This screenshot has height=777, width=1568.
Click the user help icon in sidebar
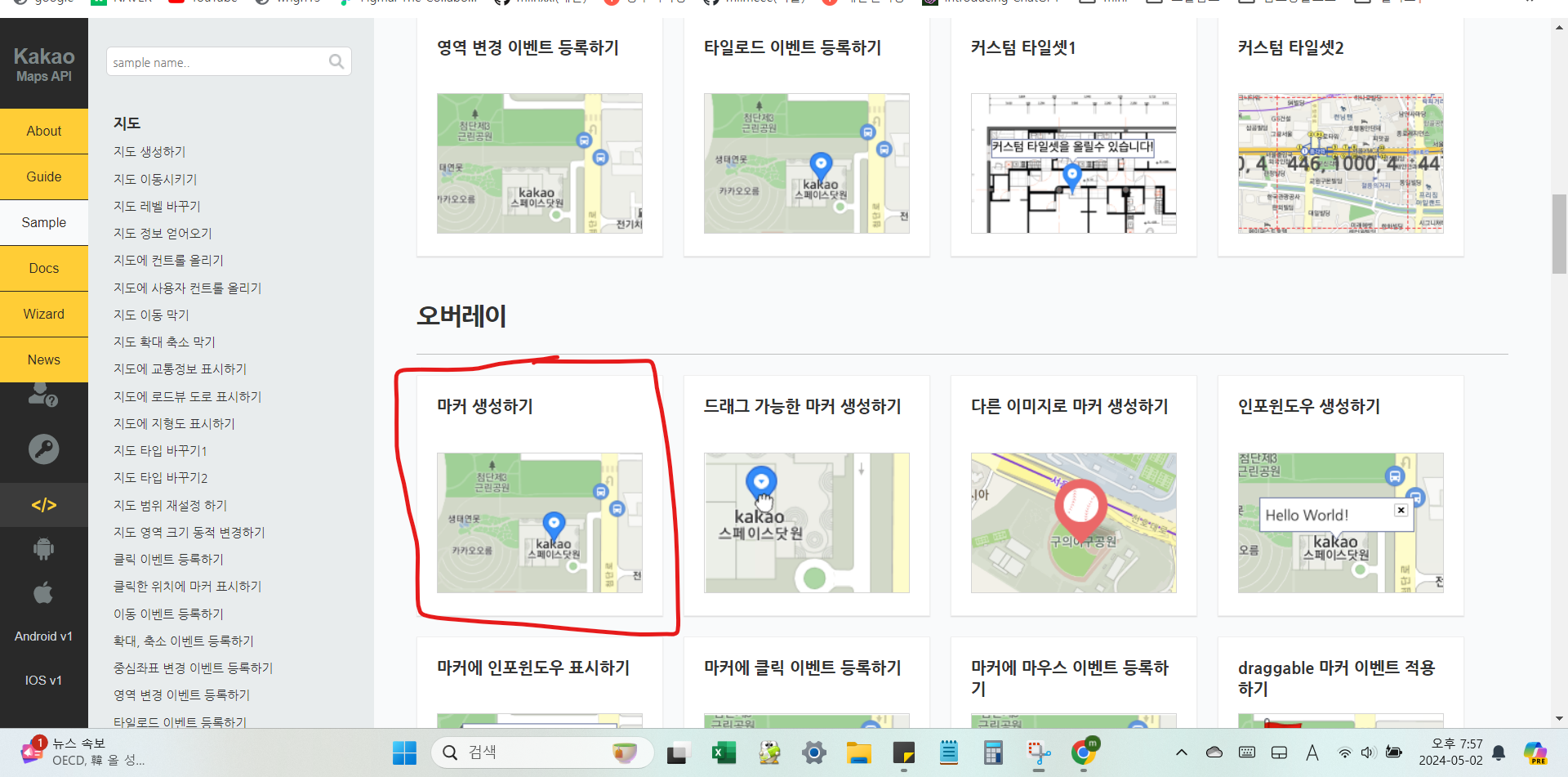(43, 395)
